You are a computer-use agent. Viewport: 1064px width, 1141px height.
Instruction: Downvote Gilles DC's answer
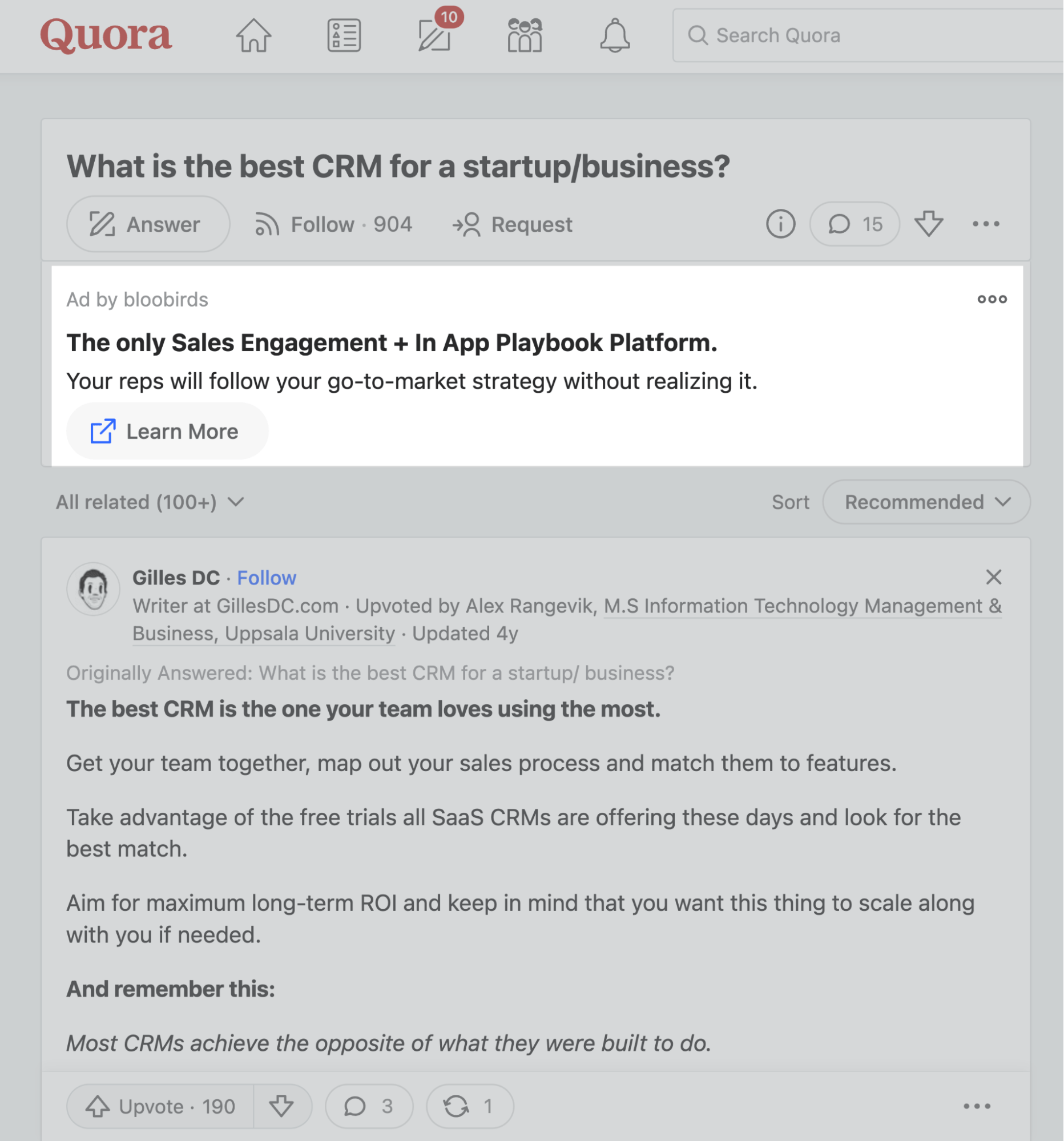pyautogui.click(x=282, y=1106)
